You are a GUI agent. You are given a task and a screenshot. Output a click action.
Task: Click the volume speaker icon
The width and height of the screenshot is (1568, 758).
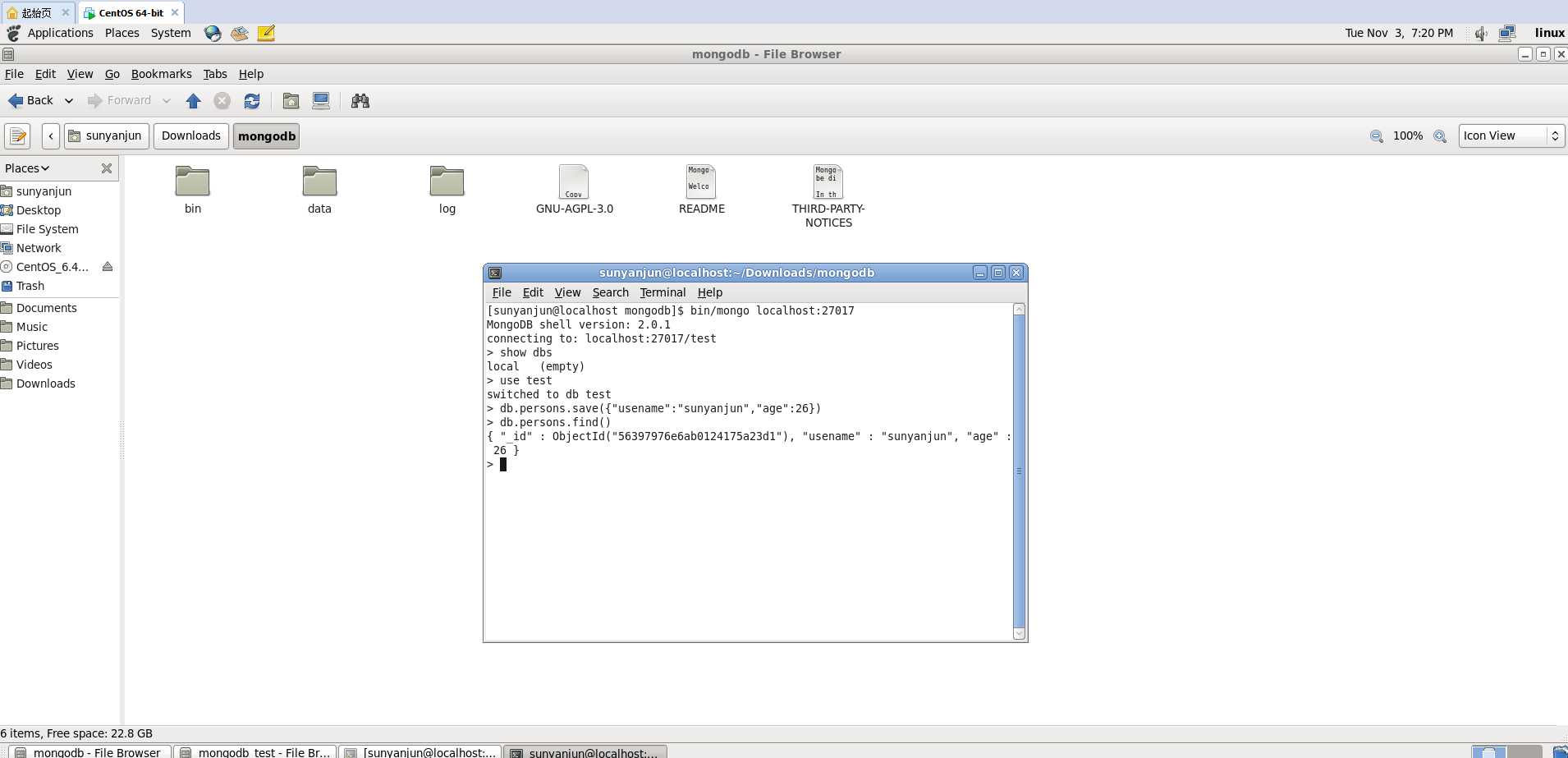click(1481, 34)
